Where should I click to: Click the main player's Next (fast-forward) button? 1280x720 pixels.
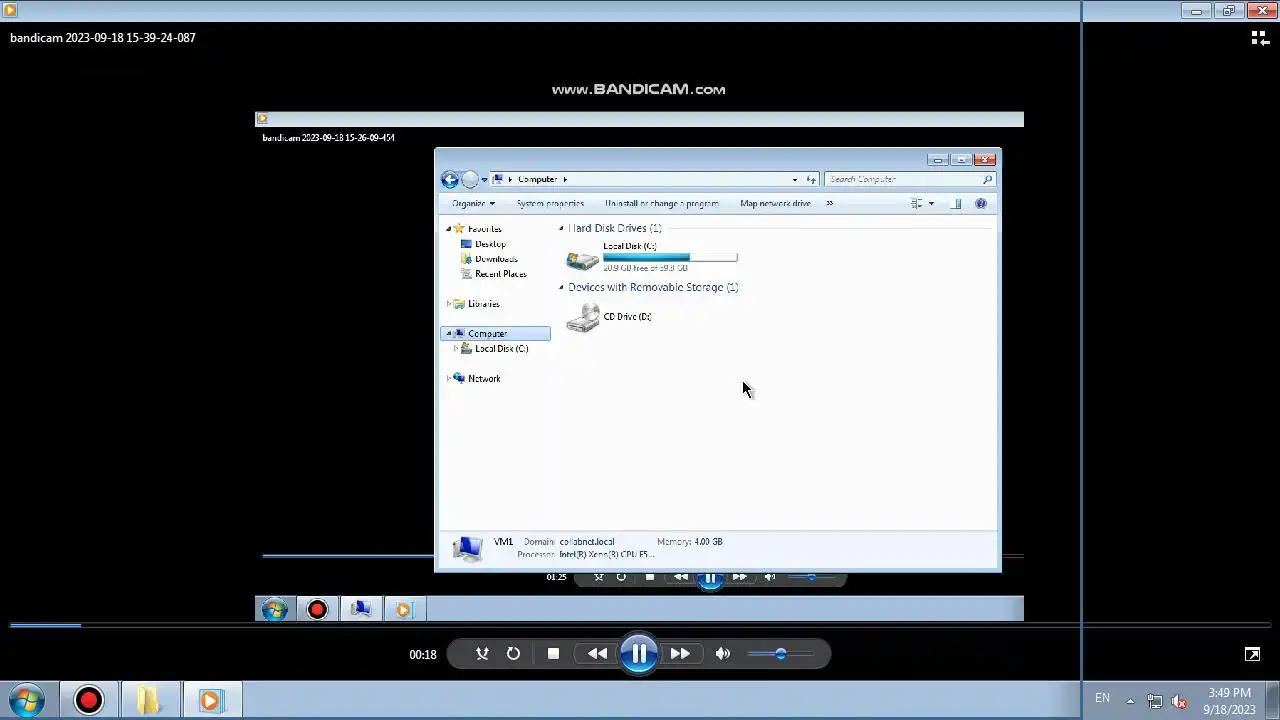(680, 654)
